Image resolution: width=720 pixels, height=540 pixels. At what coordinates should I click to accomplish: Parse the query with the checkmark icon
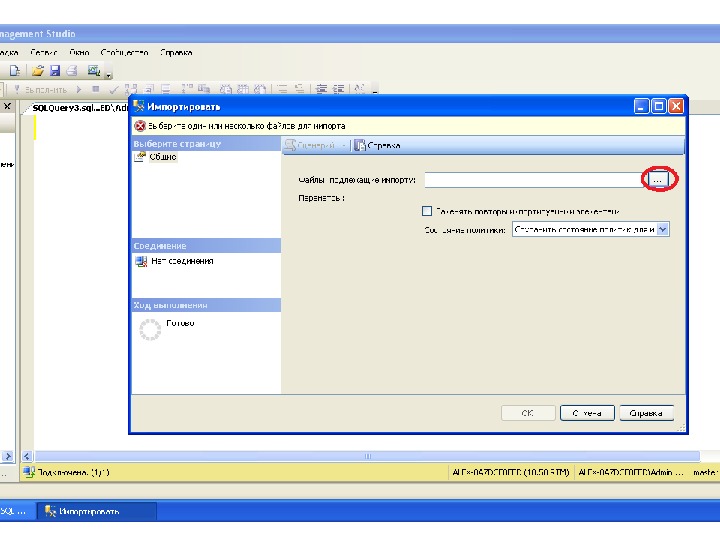coord(113,90)
